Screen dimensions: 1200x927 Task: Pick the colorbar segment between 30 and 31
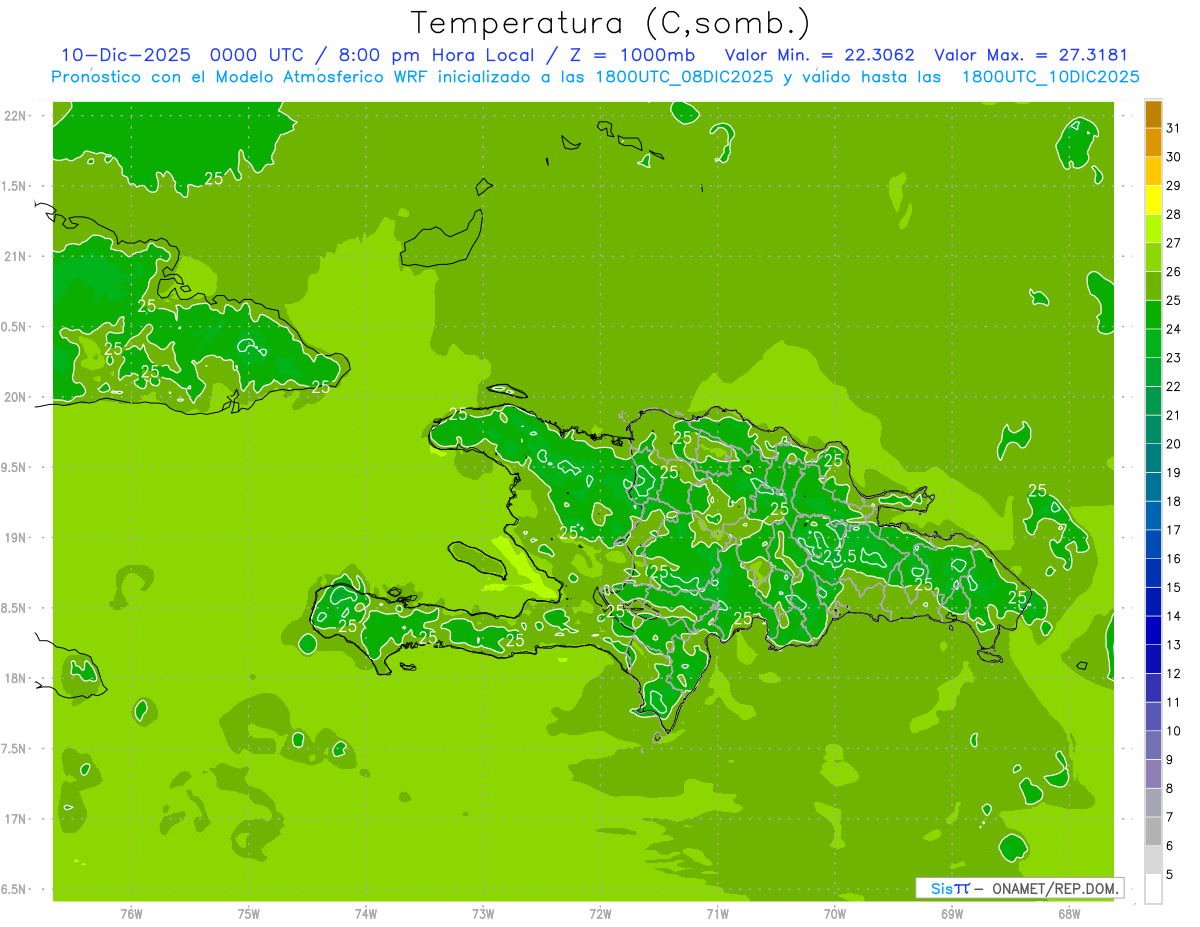pos(1153,143)
